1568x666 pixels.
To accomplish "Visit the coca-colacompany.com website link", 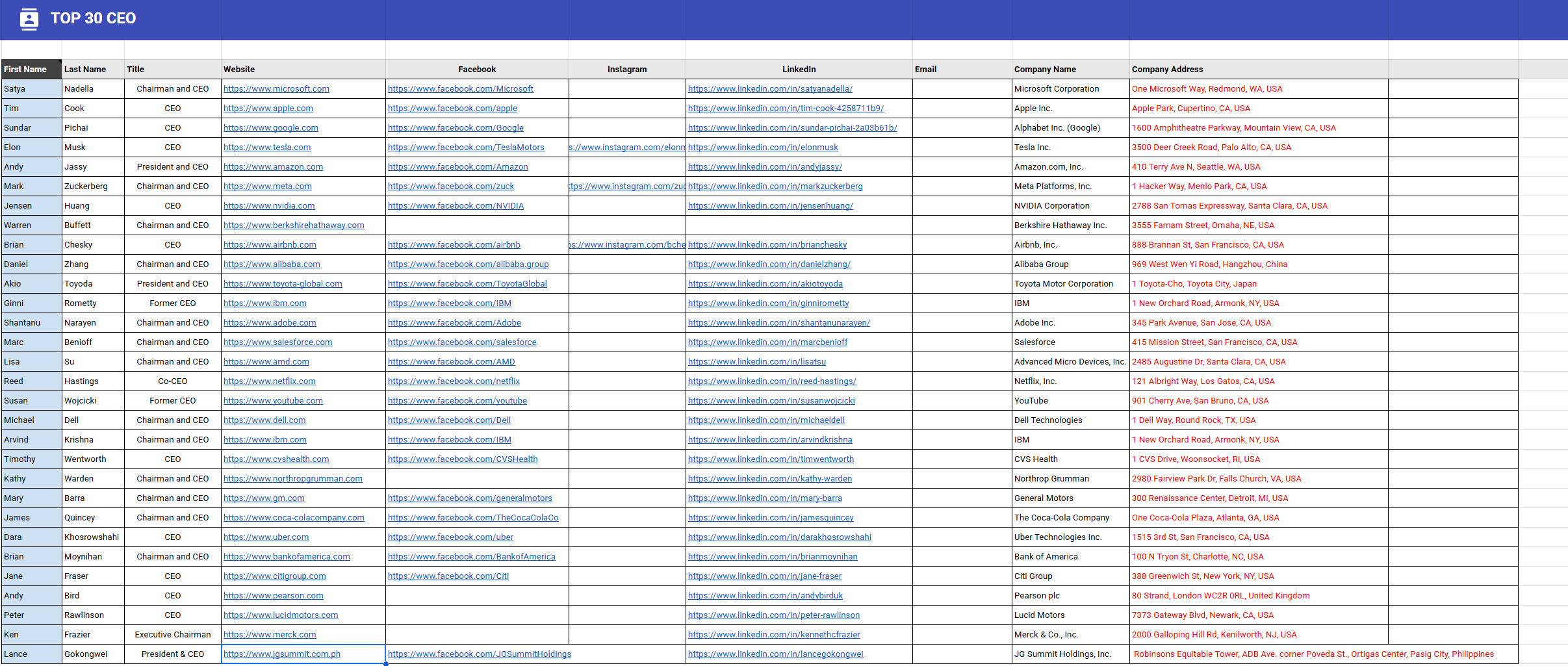I will pos(294,518).
